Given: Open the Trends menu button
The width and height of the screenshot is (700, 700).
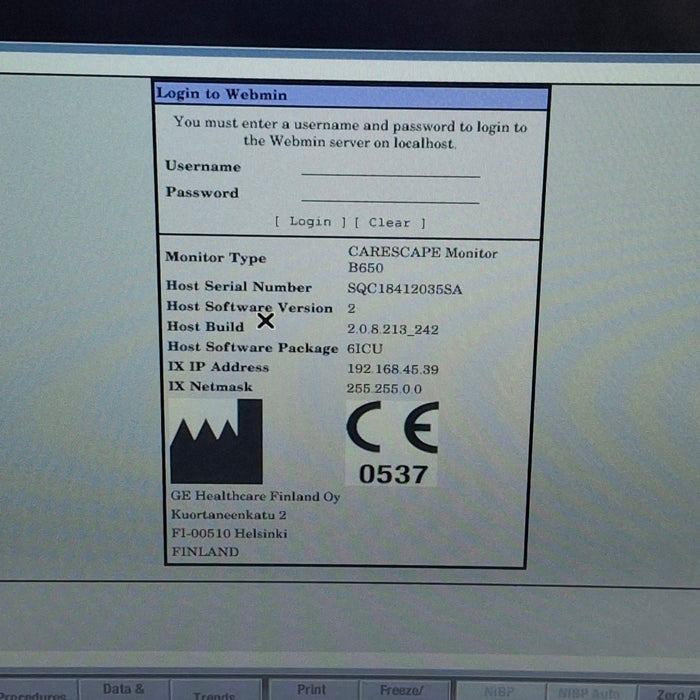Looking at the screenshot, I should click(x=215, y=690).
